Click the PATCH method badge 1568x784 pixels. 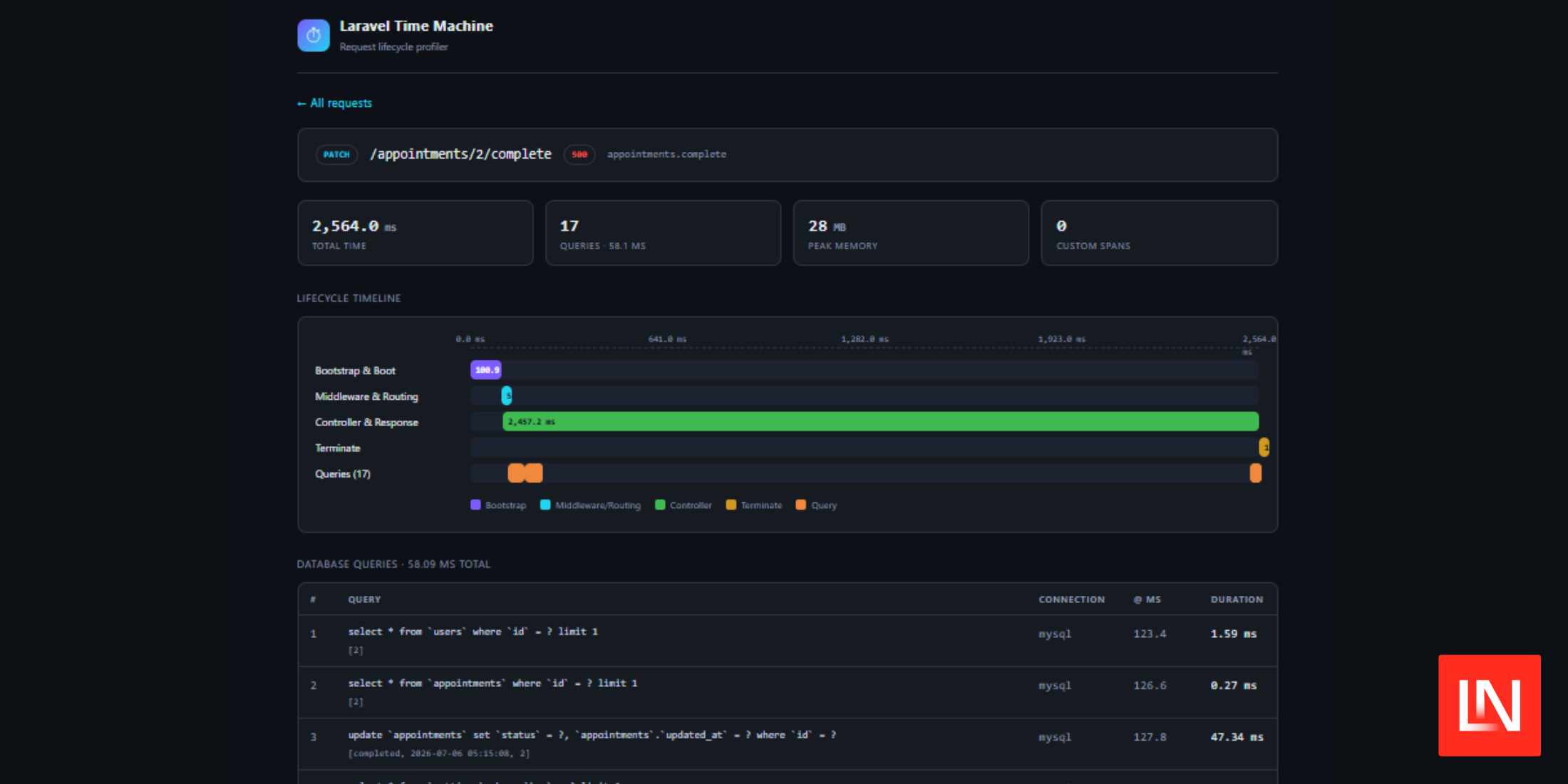click(336, 154)
